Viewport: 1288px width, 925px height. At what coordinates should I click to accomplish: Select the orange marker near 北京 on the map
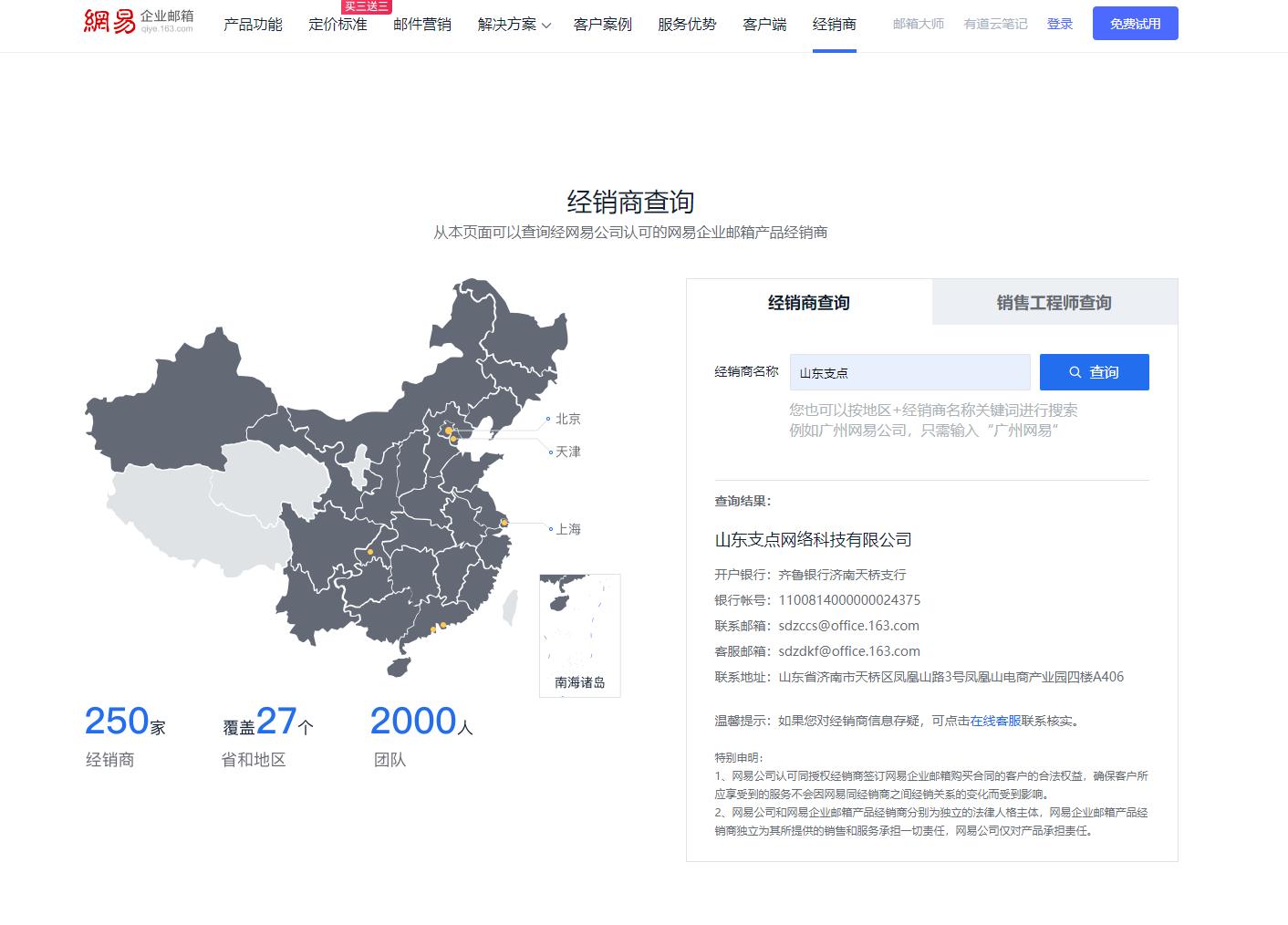[449, 431]
